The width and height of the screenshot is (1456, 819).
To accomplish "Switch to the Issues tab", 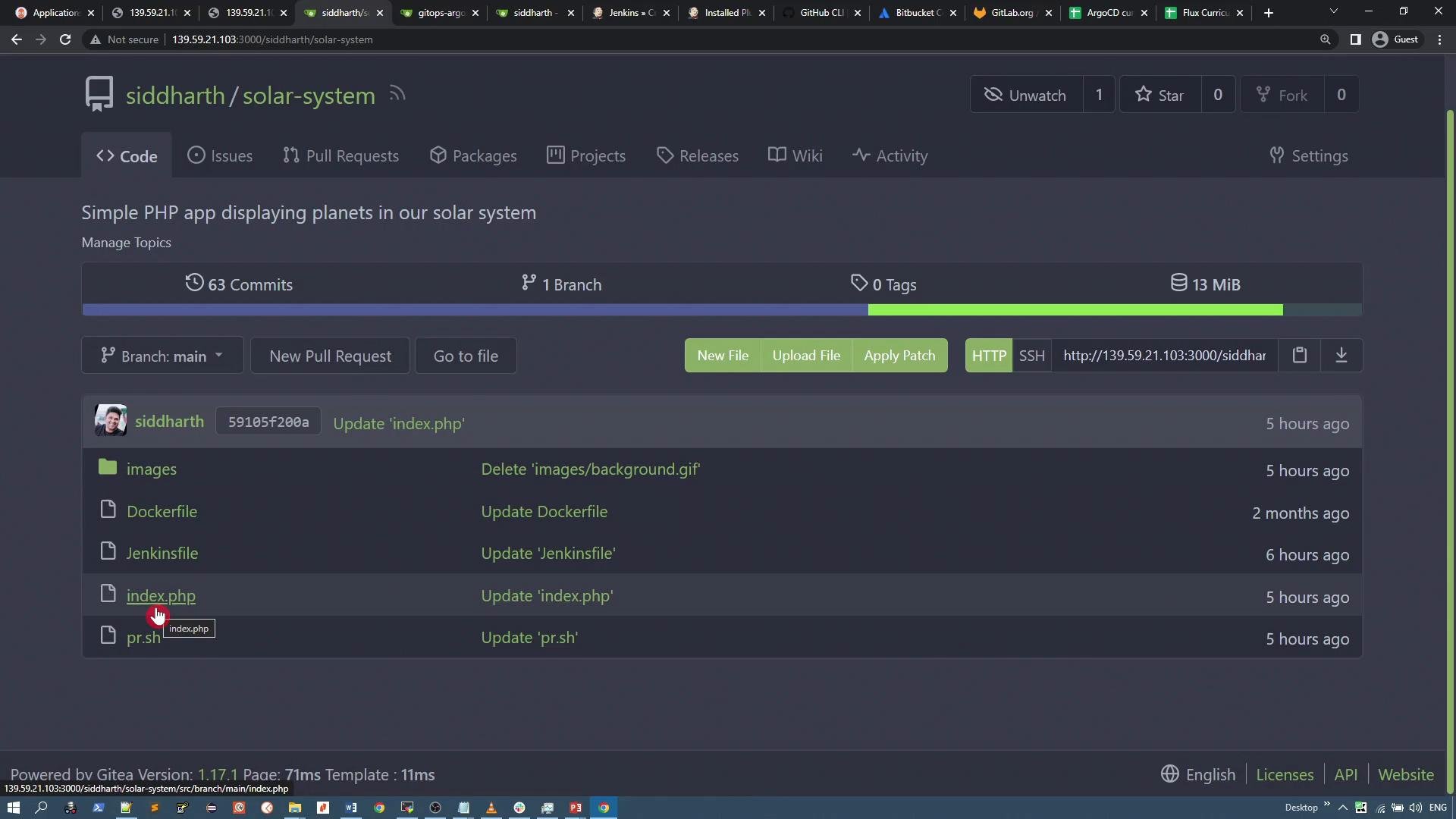I will click(220, 155).
